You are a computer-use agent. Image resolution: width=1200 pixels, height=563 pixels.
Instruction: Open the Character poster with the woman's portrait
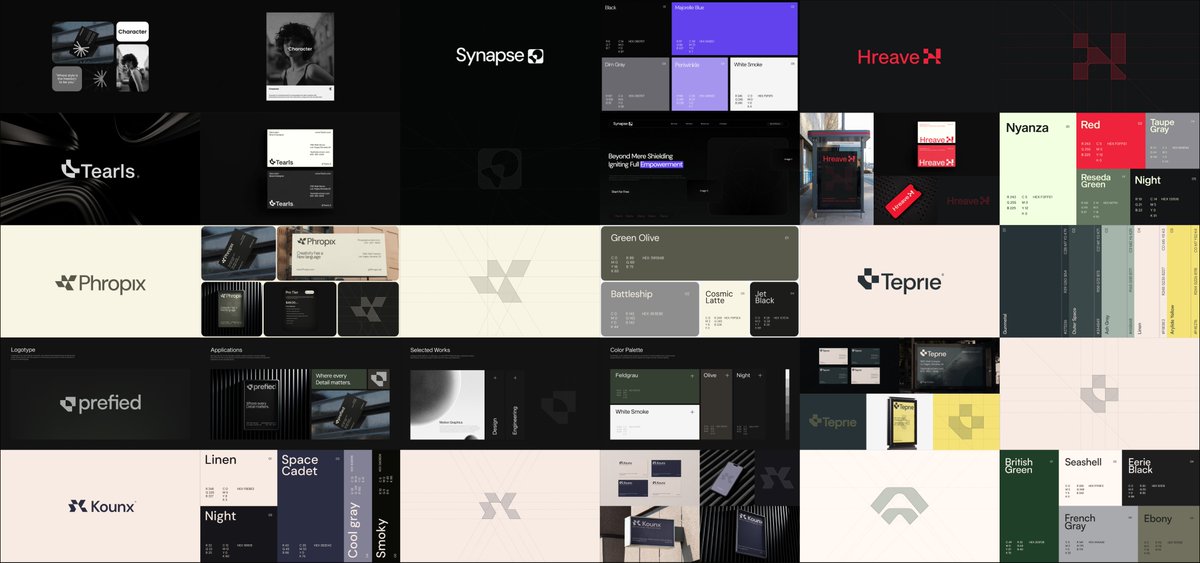(x=300, y=56)
